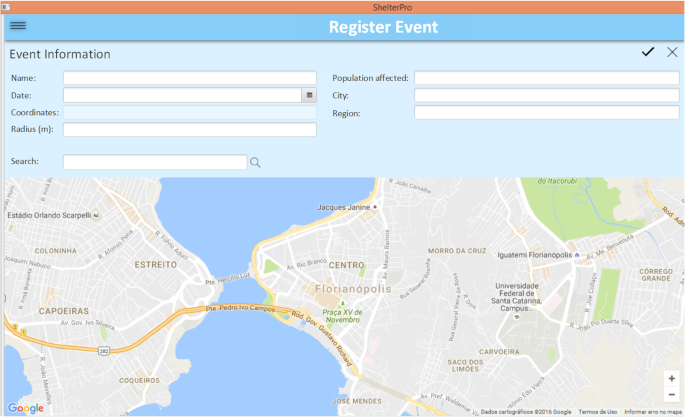Click the COQUEIROS neighborhood label
The height and width of the screenshot is (417, 685).
[x=139, y=380]
